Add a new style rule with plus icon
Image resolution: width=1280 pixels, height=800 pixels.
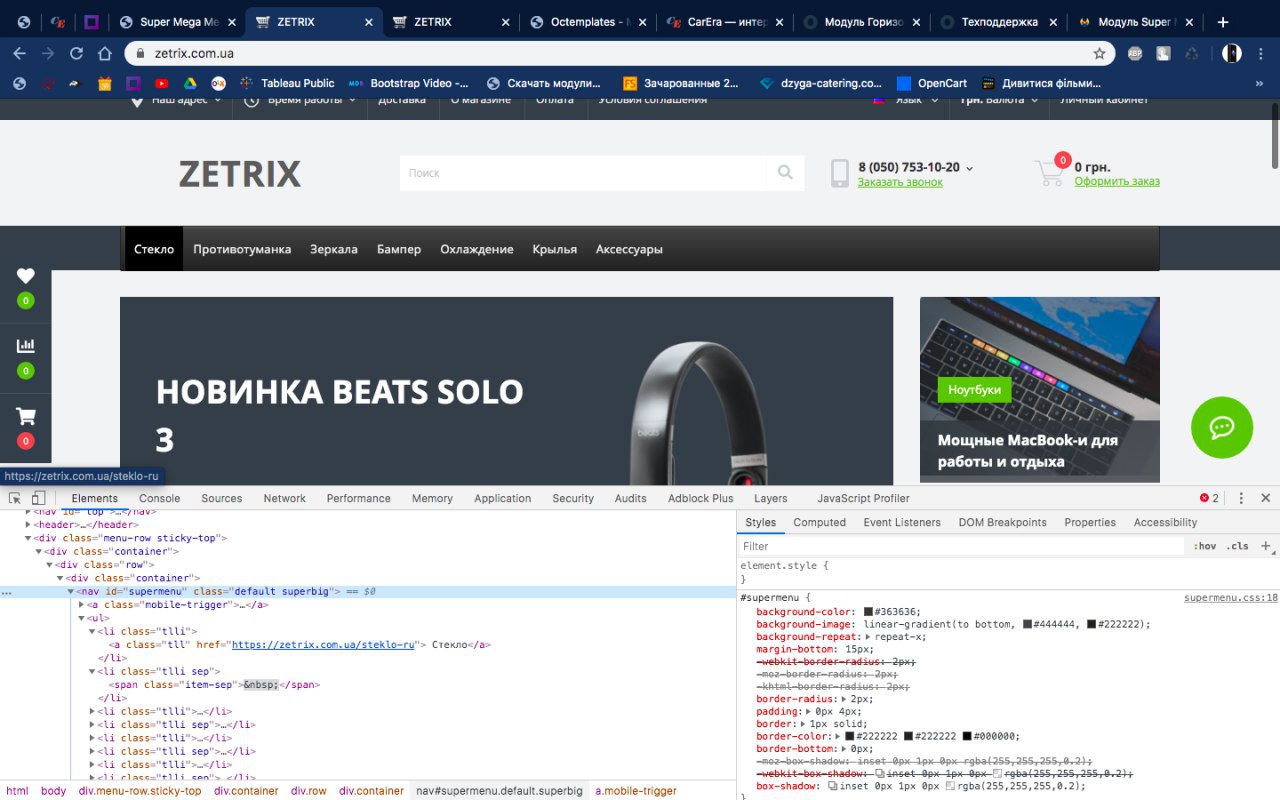tap(1265, 546)
